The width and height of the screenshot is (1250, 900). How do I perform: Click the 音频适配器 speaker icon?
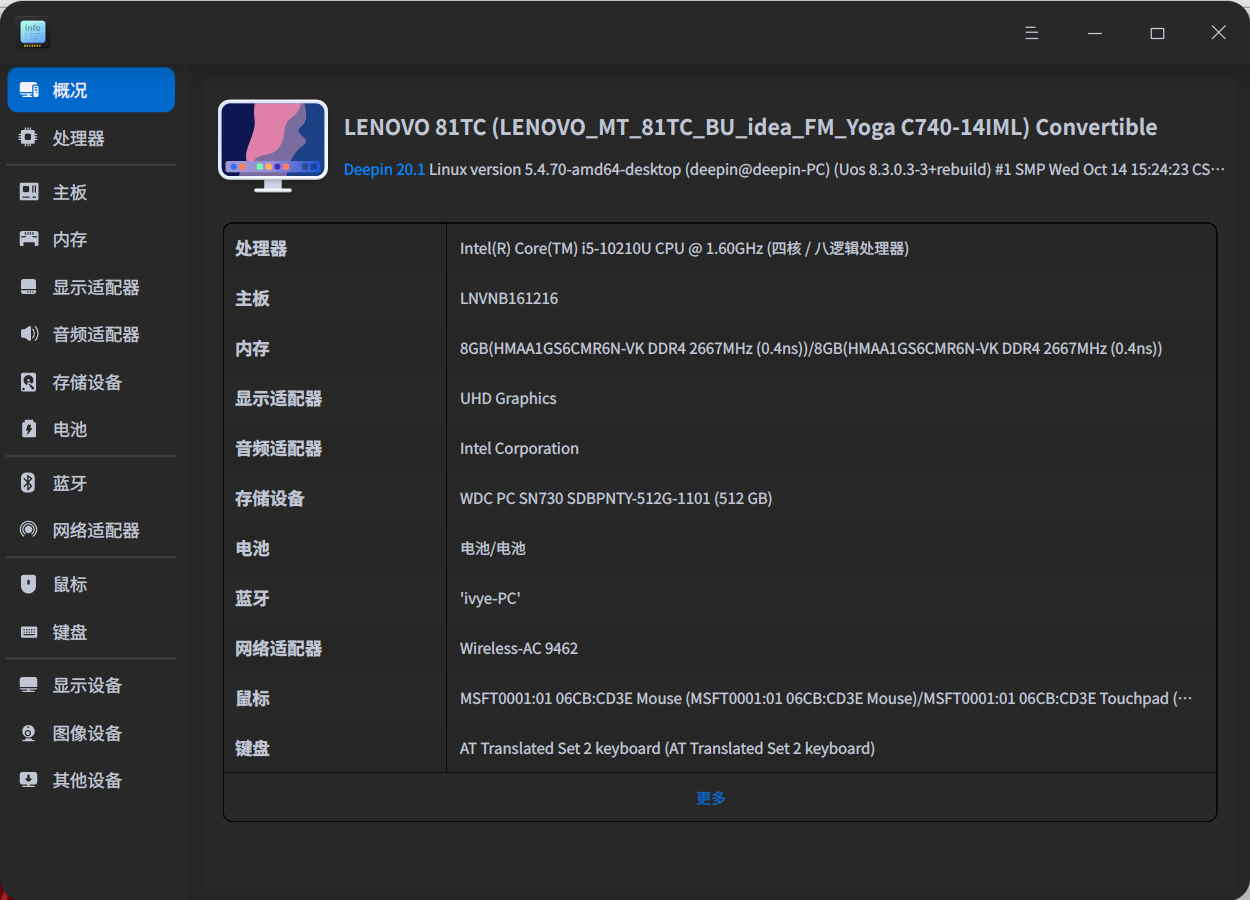[x=29, y=334]
